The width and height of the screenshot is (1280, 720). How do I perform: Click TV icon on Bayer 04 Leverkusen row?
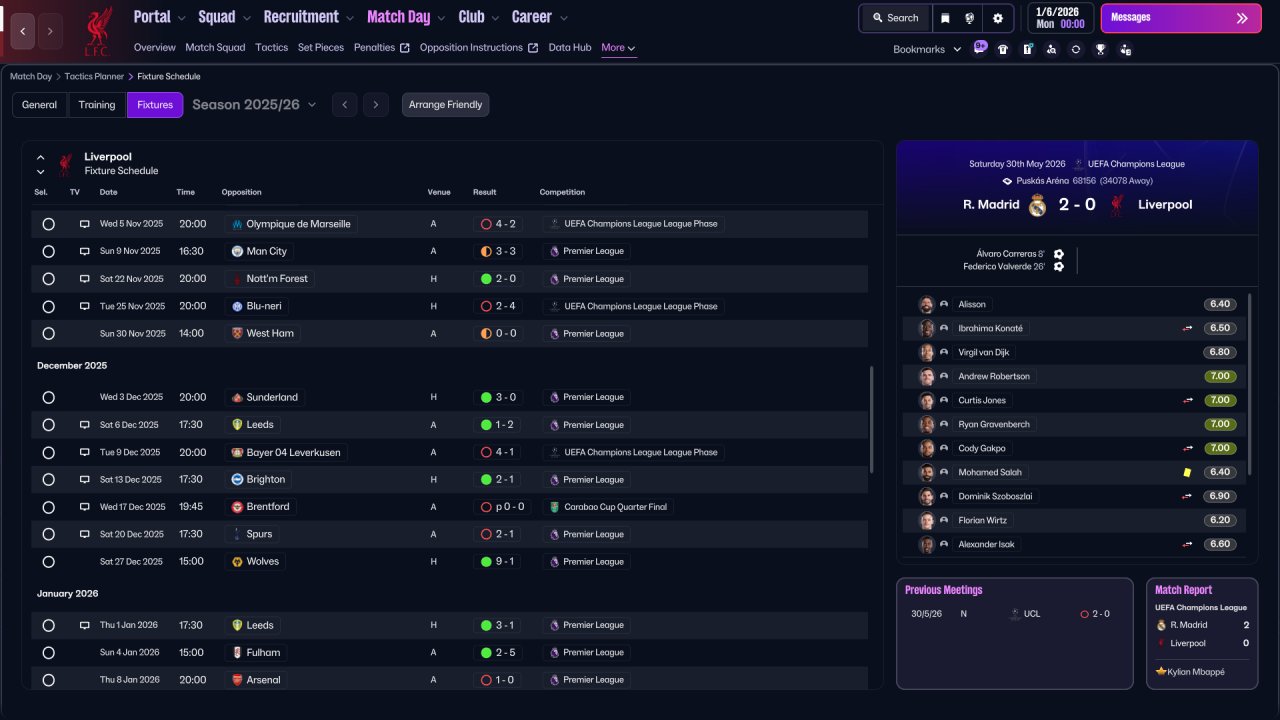pos(85,452)
